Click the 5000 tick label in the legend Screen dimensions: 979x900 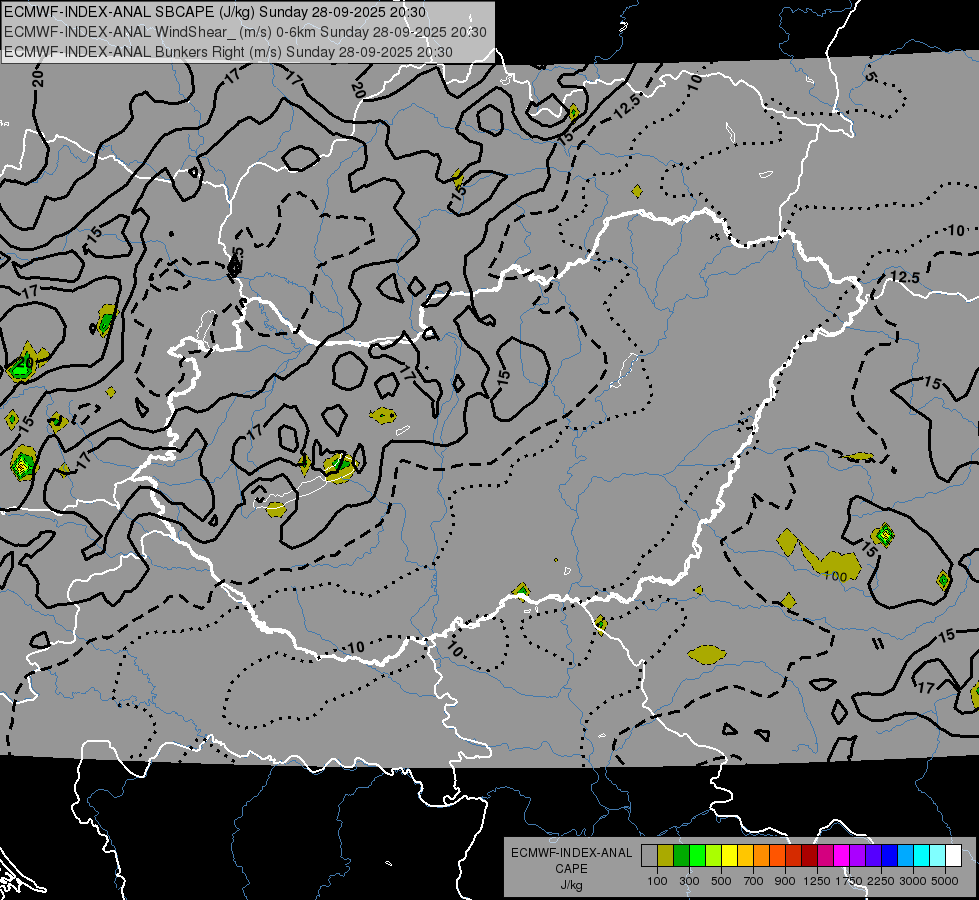click(x=945, y=881)
